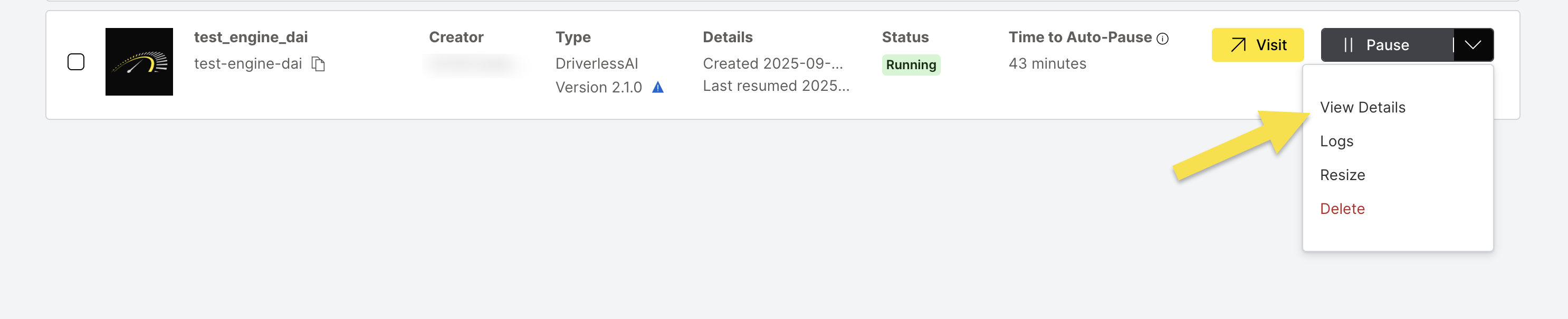Click the truncated Created date text

[772, 64]
